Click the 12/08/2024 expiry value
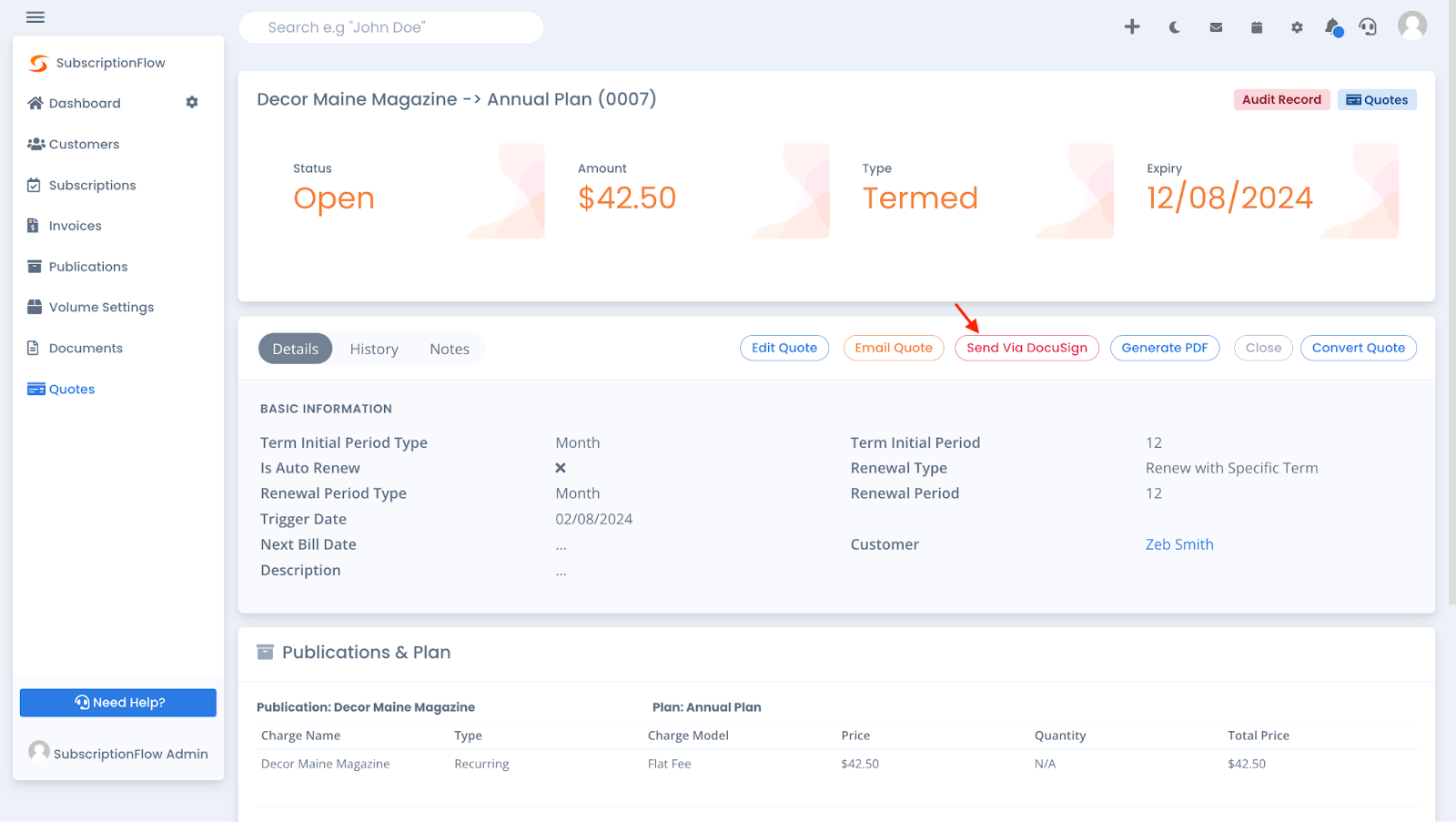This screenshot has width=1456, height=822. click(1229, 198)
